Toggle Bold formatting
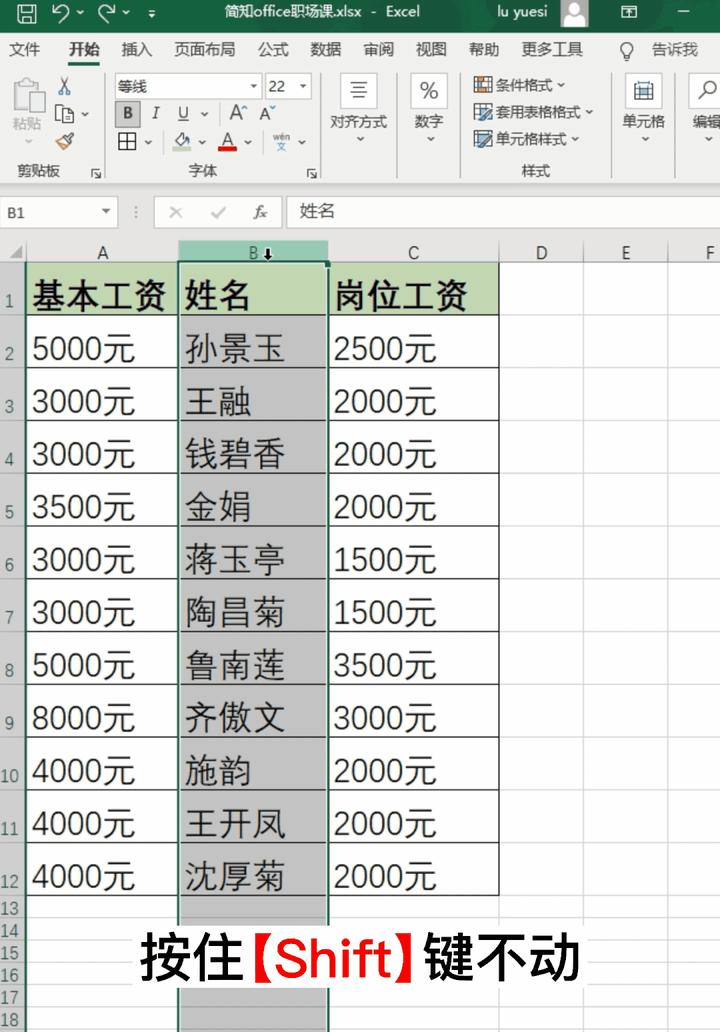The width and height of the screenshot is (720, 1032). click(128, 113)
